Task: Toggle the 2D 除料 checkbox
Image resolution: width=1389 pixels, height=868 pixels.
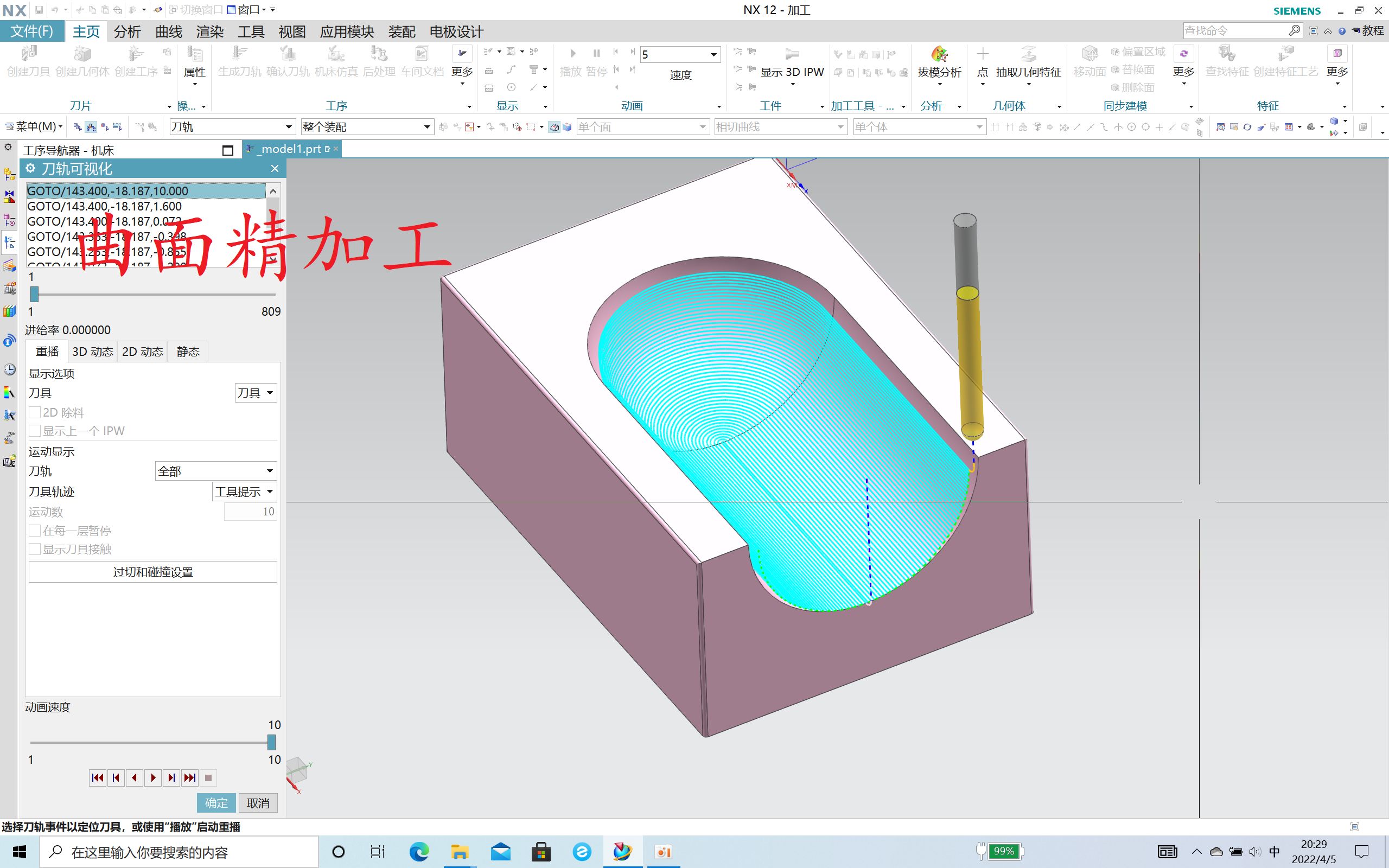Action: [35, 412]
